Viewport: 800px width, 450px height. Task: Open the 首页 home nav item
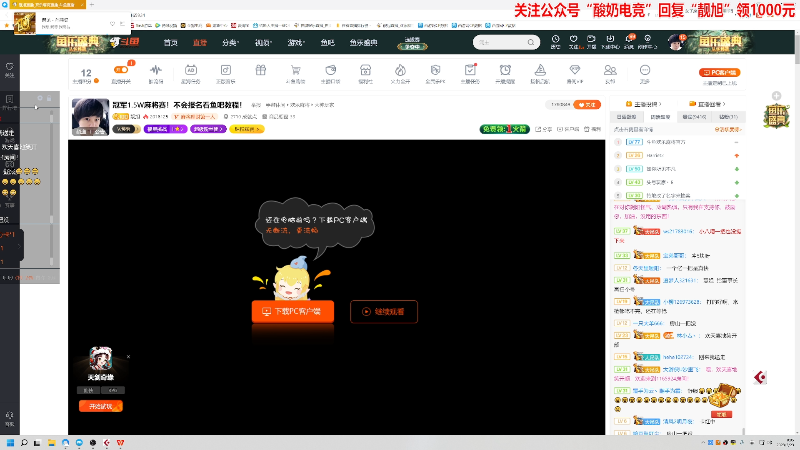tap(170, 42)
